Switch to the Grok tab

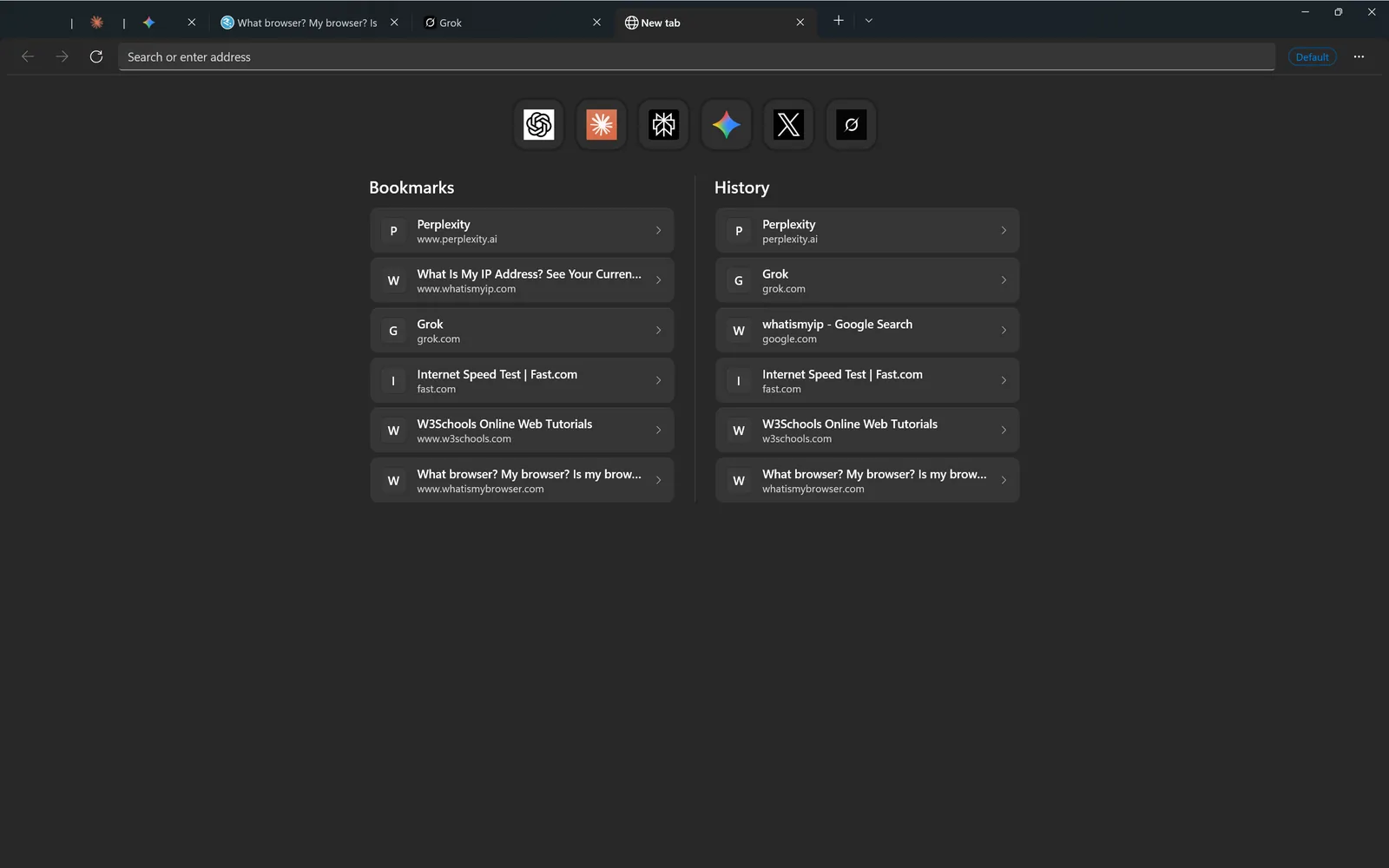[x=502, y=23]
